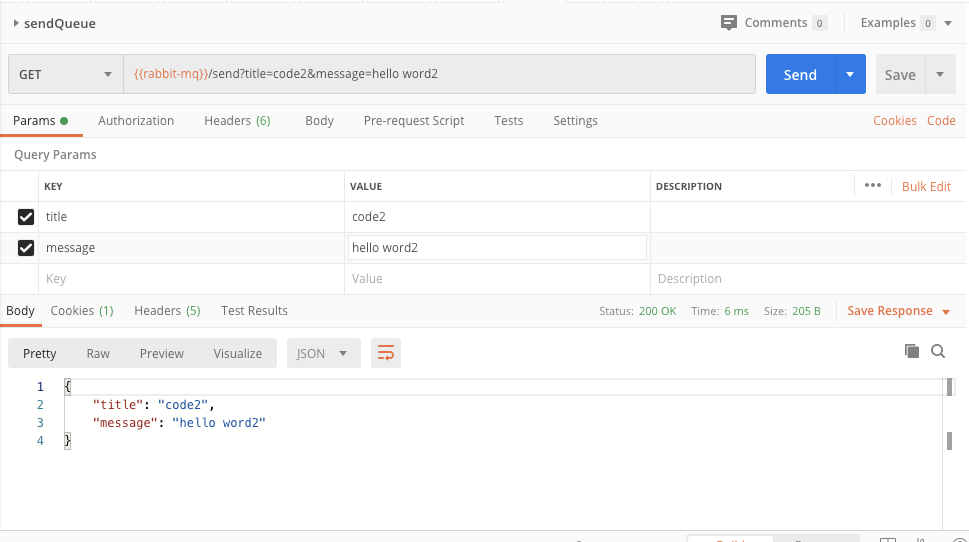Open the Save Response dropdown
The height and width of the screenshot is (542, 969).
pos(898,311)
